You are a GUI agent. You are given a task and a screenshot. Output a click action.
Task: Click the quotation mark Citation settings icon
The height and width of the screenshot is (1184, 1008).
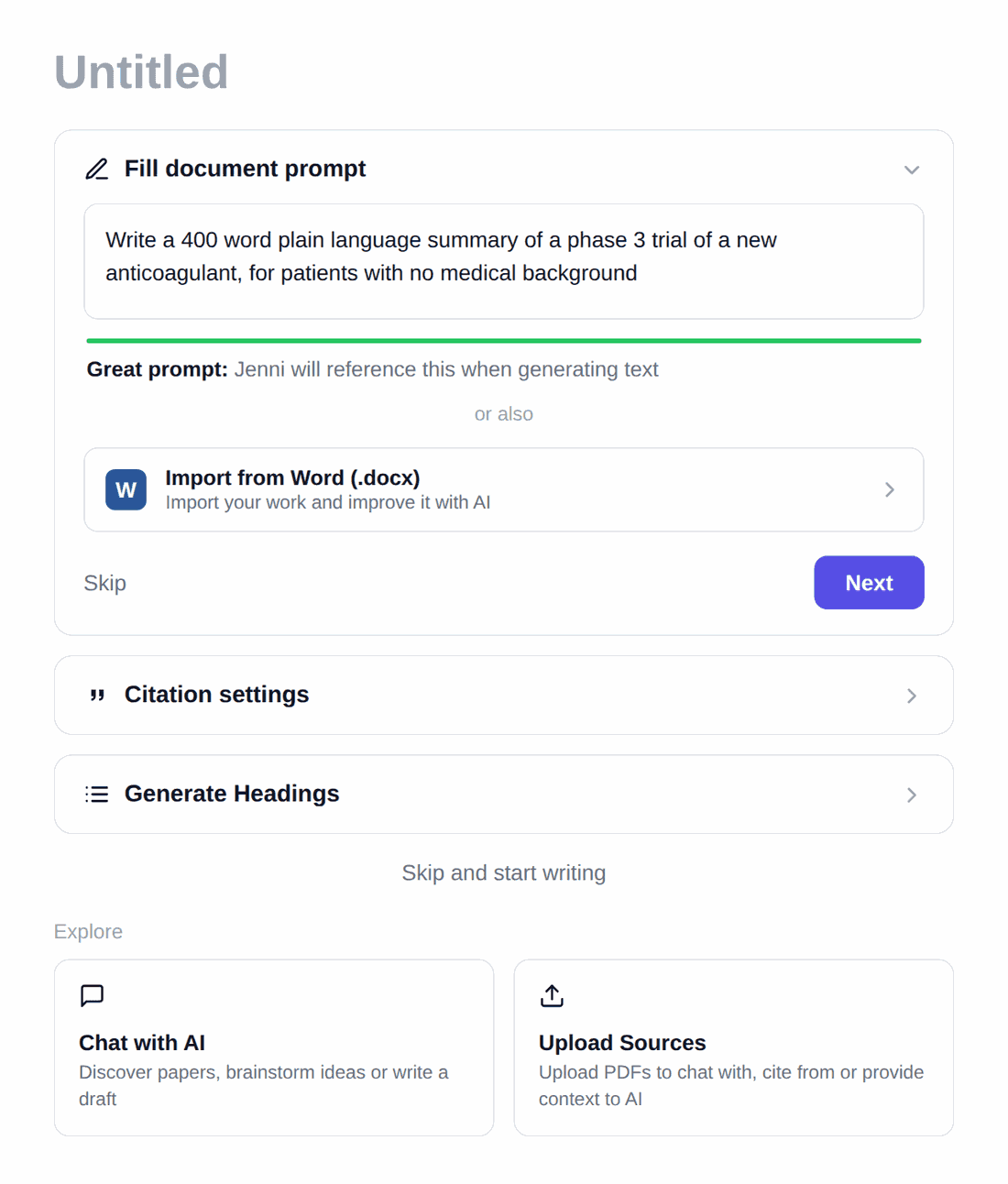point(97,696)
